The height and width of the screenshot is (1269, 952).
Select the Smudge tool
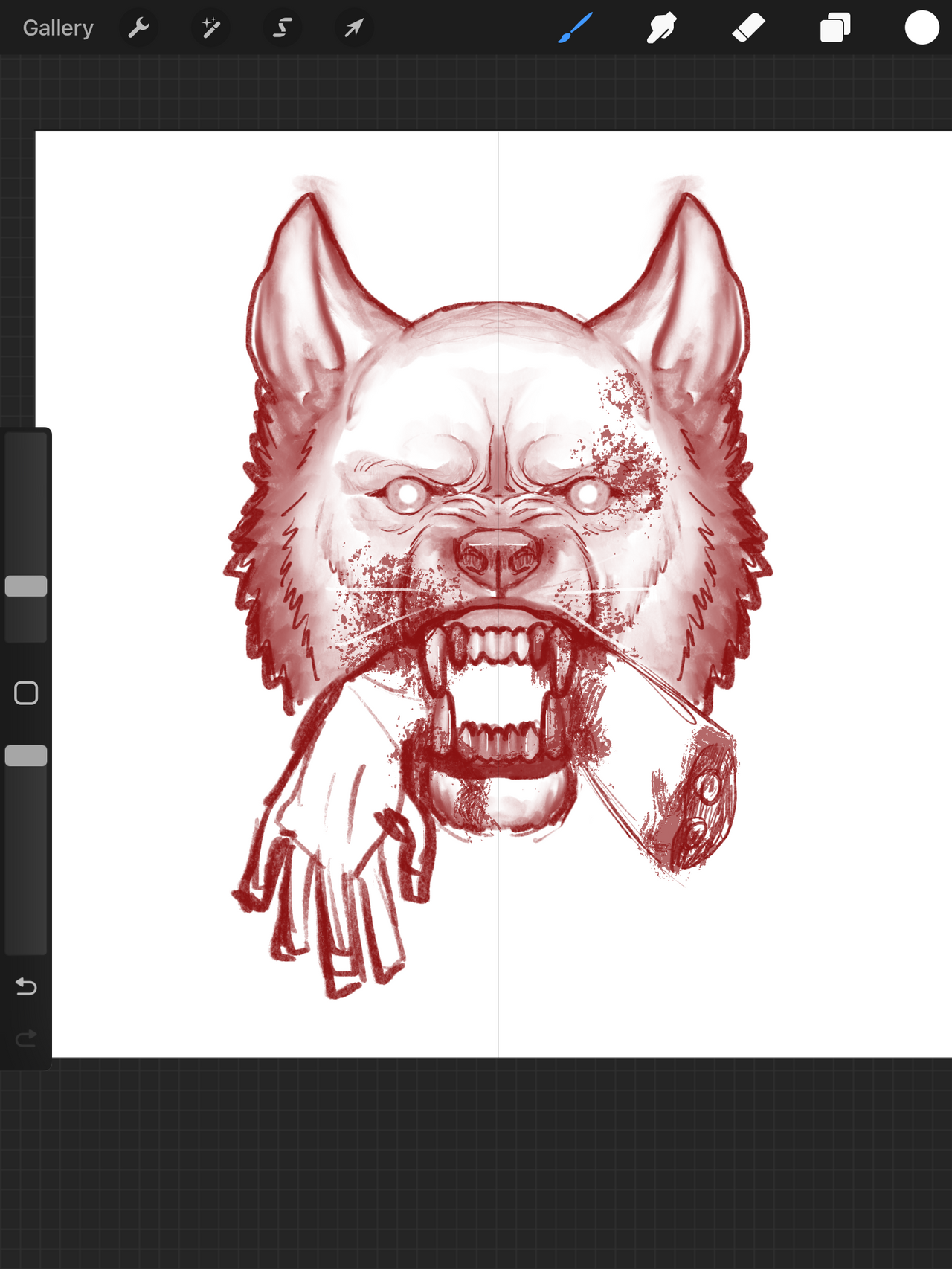[661, 28]
